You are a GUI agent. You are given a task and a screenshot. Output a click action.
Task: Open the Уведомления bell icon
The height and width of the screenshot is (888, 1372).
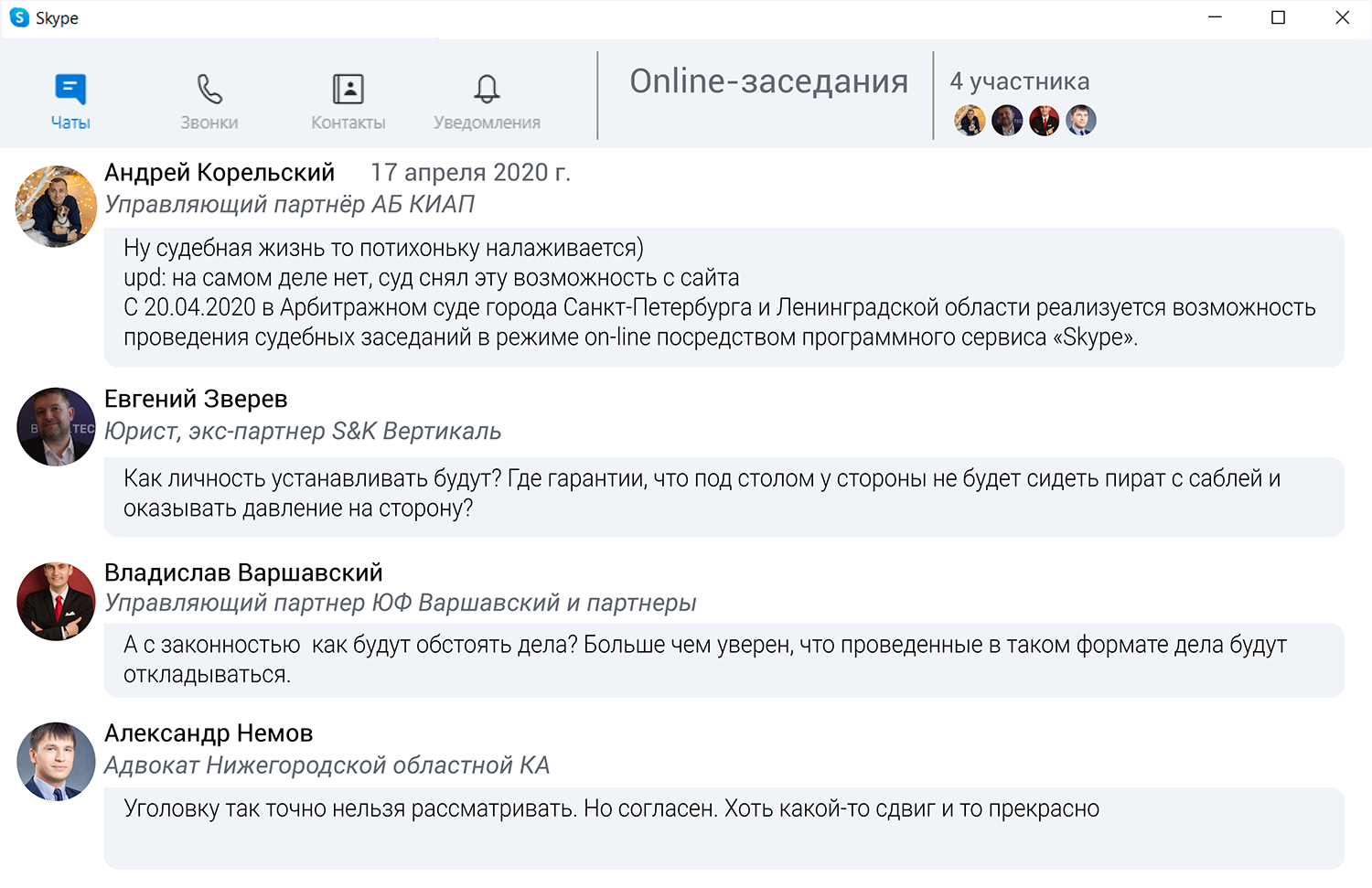[487, 90]
